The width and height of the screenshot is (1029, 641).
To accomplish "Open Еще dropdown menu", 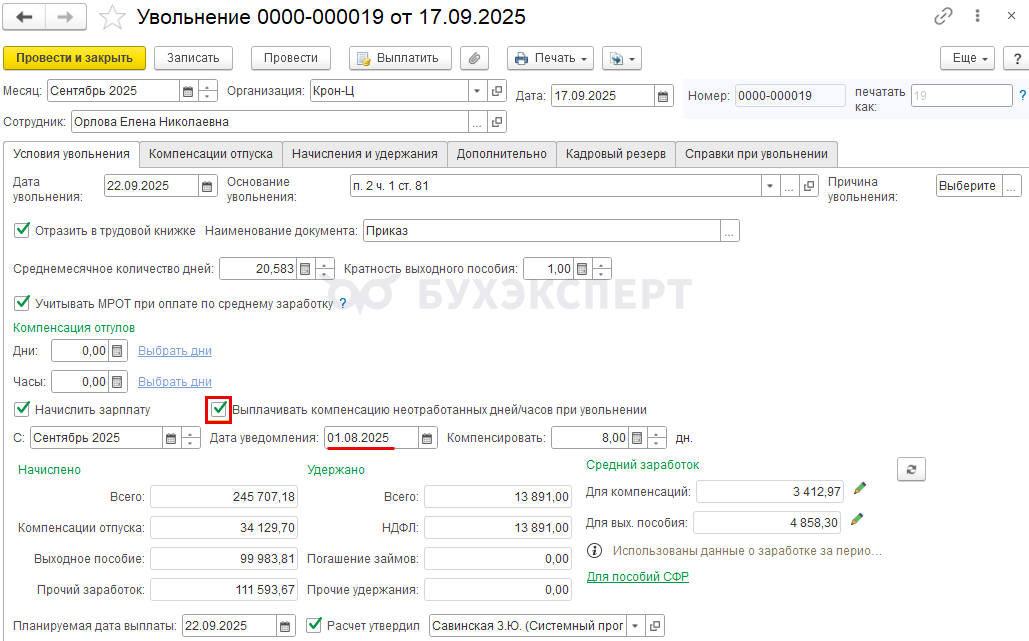I will tap(967, 58).
